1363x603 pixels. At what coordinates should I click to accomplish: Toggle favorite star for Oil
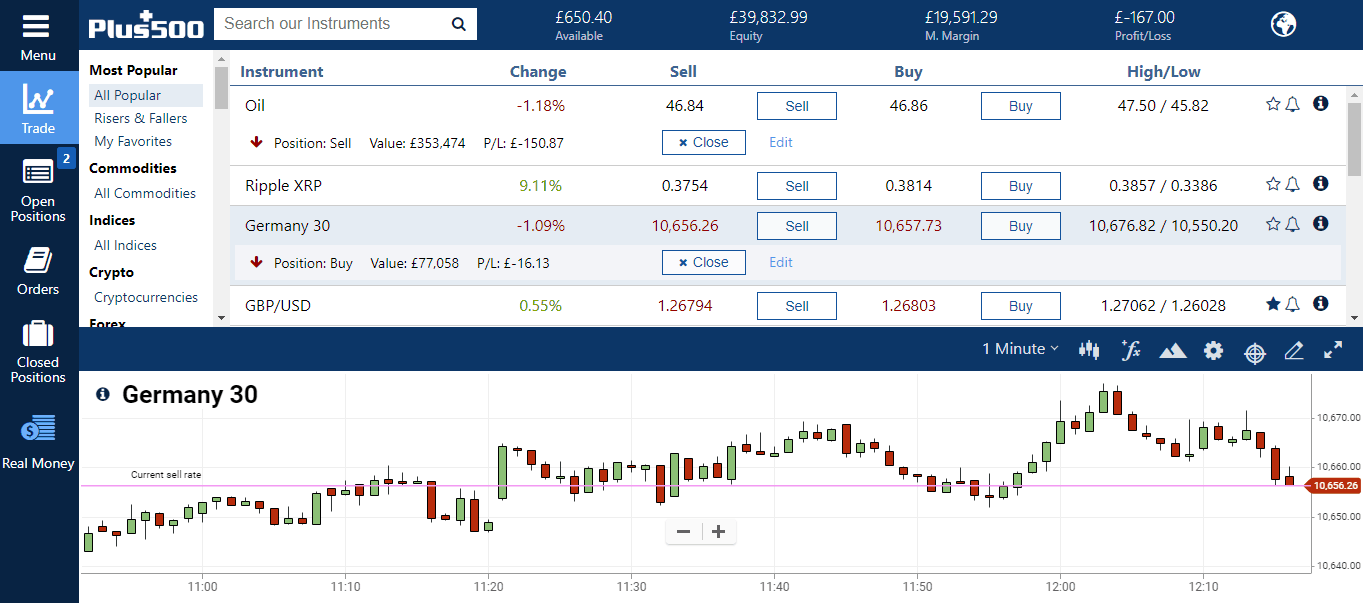(x=1273, y=104)
